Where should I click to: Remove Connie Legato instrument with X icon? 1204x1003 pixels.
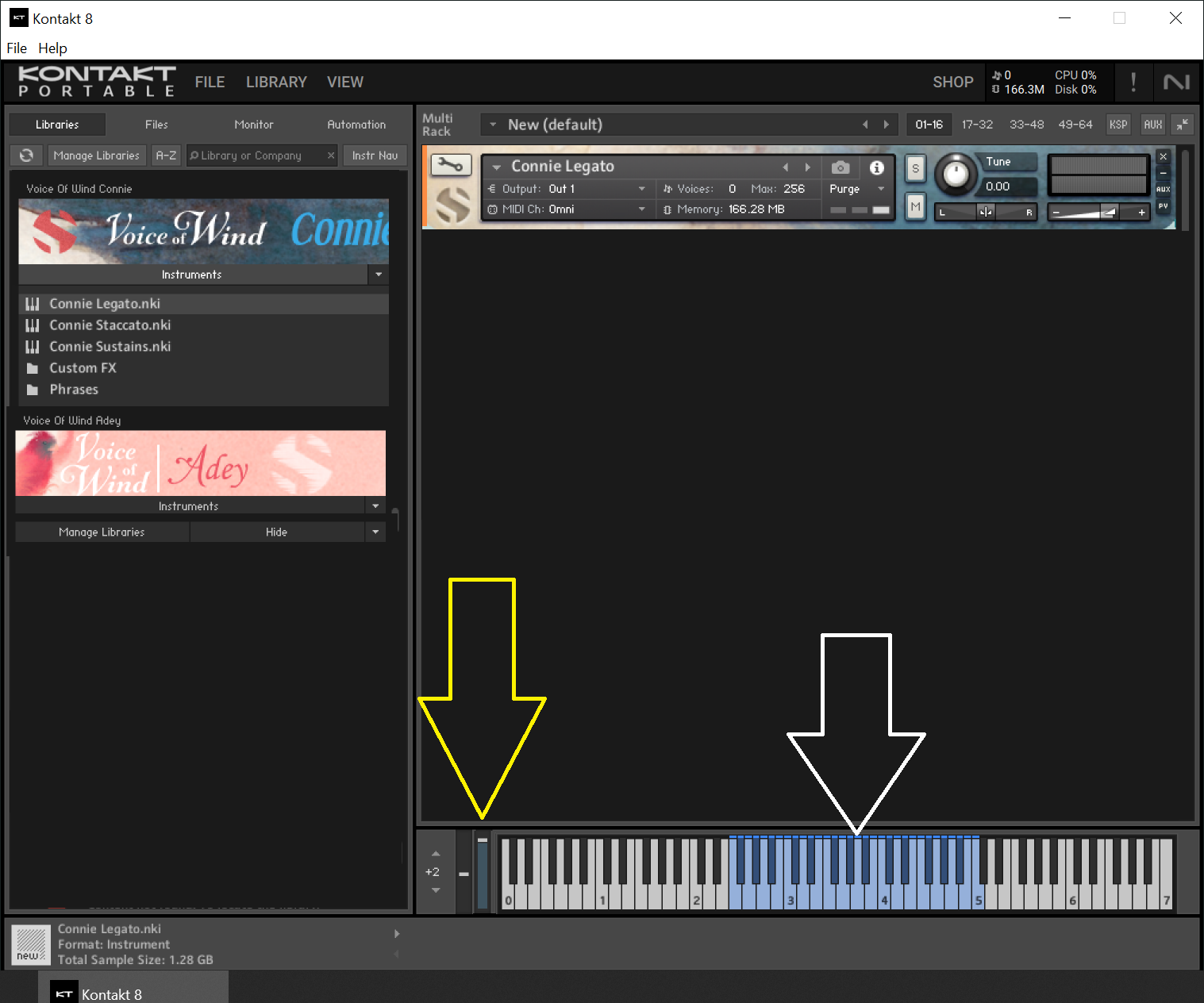pyautogui.click(x=1163, y=156)
